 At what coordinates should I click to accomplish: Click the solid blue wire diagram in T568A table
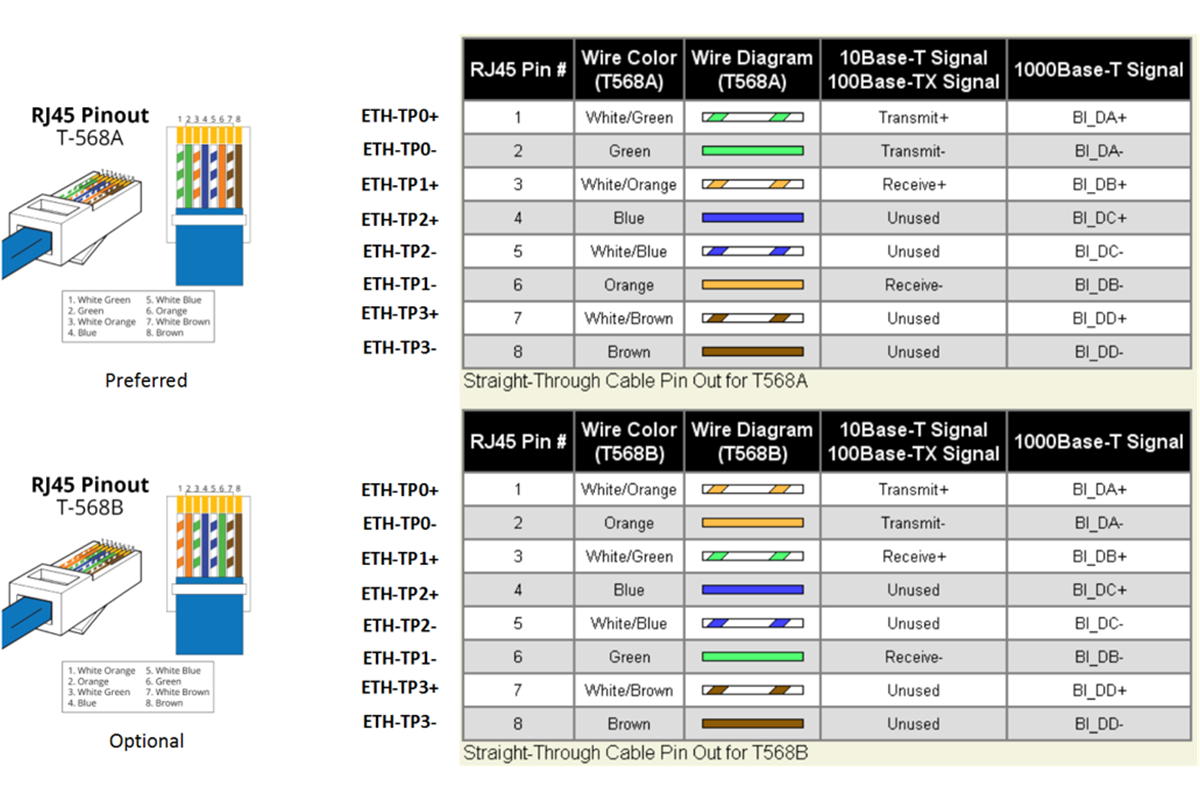(753, 218)
